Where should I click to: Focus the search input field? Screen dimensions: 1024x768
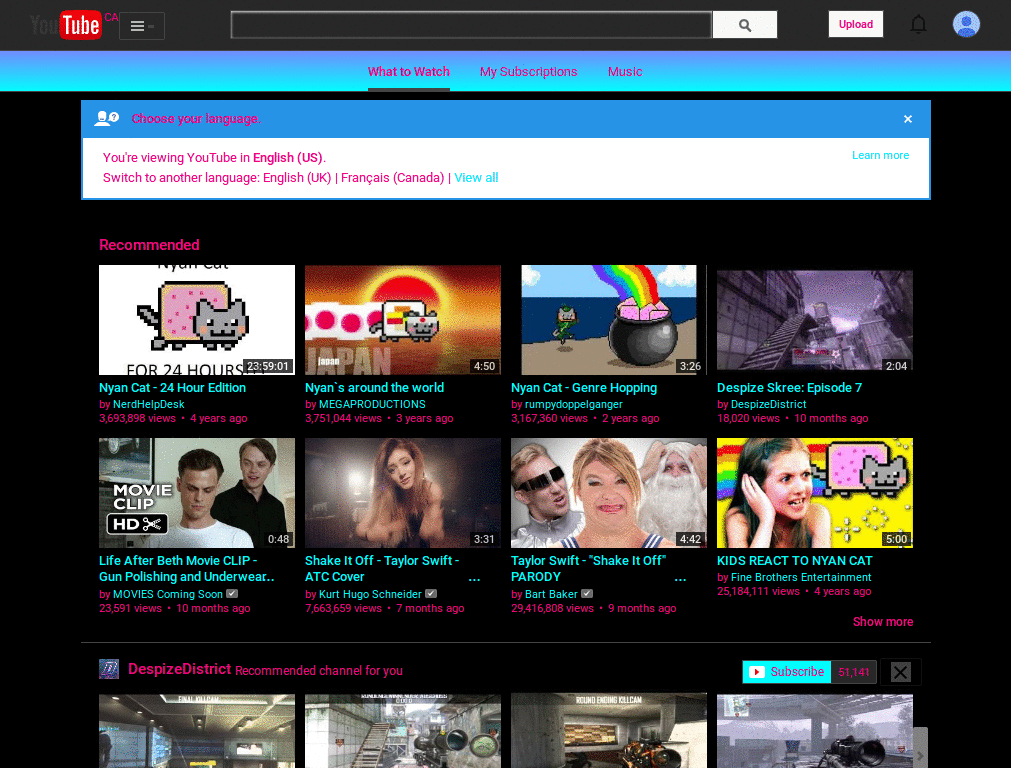(471, 25)
